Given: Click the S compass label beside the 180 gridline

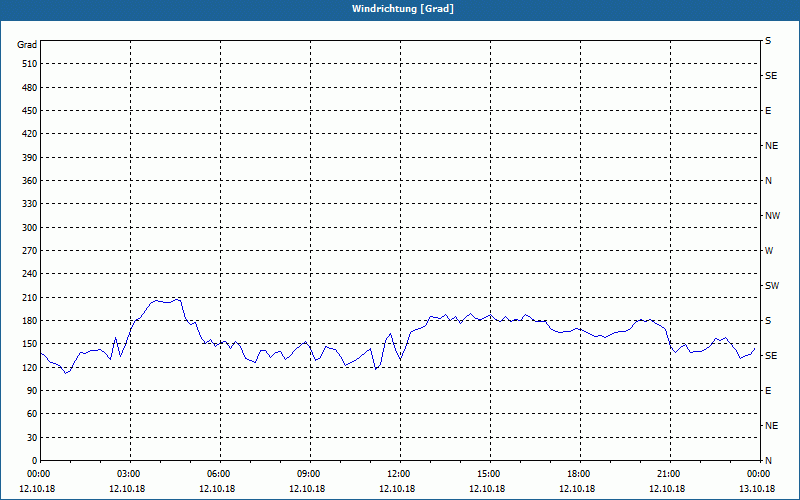Looking at the screenshot, I should pyautogui.click(x=768, y=321).
